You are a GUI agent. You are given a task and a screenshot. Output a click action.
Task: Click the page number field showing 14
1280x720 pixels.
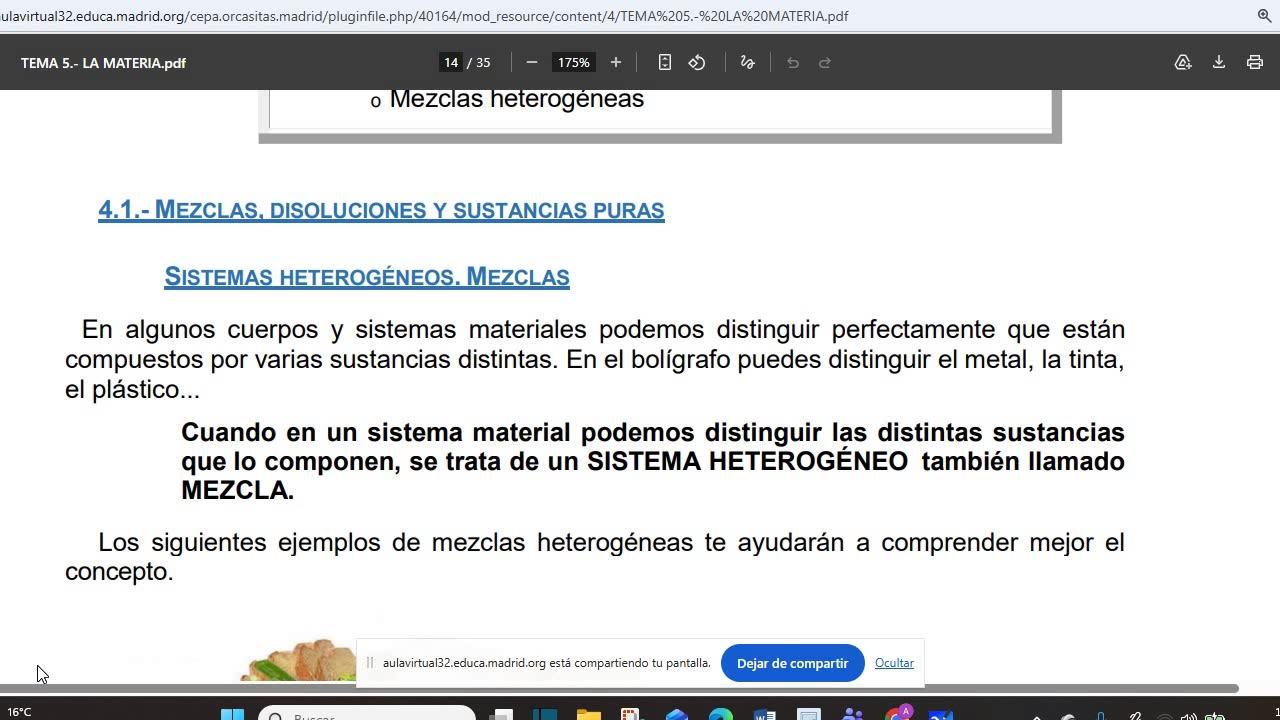tap(451, 62)
